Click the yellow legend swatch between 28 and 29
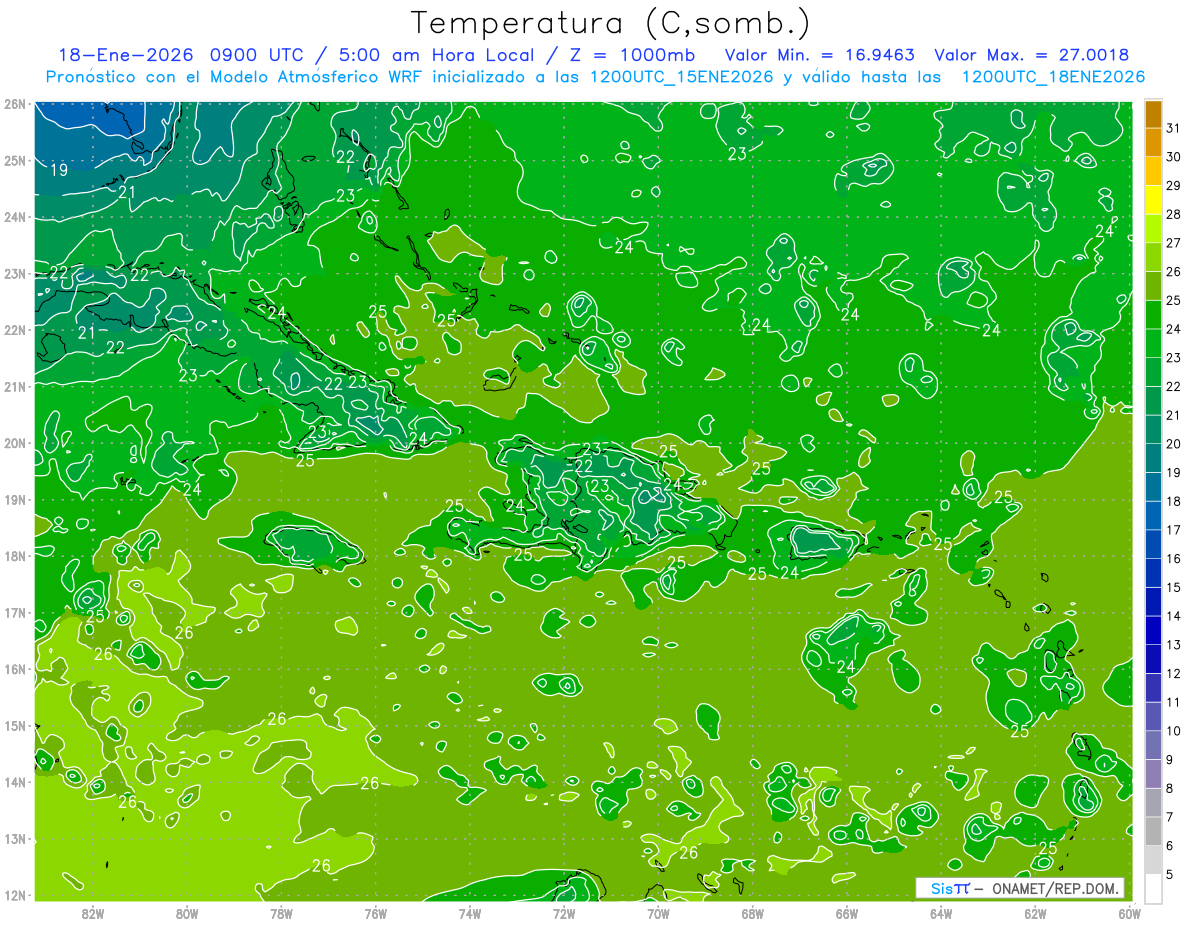 pos(1154,200)
